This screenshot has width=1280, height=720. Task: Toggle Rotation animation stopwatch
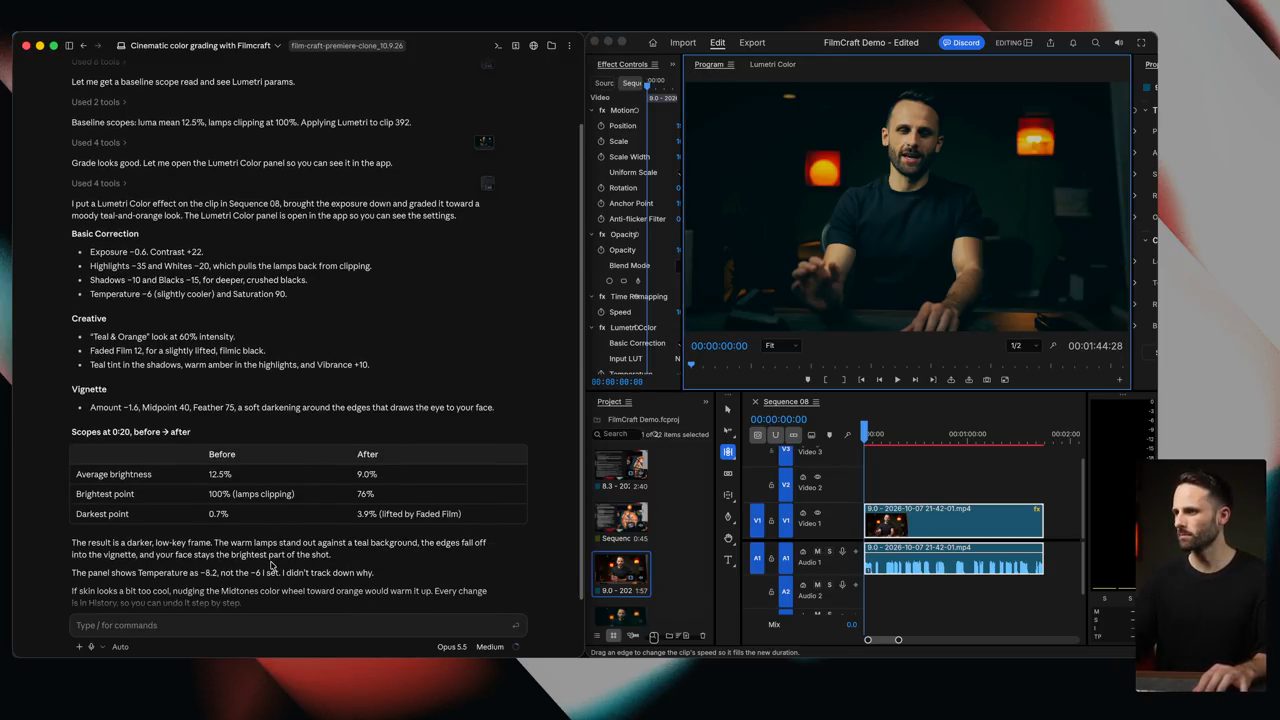coord(601,188)
